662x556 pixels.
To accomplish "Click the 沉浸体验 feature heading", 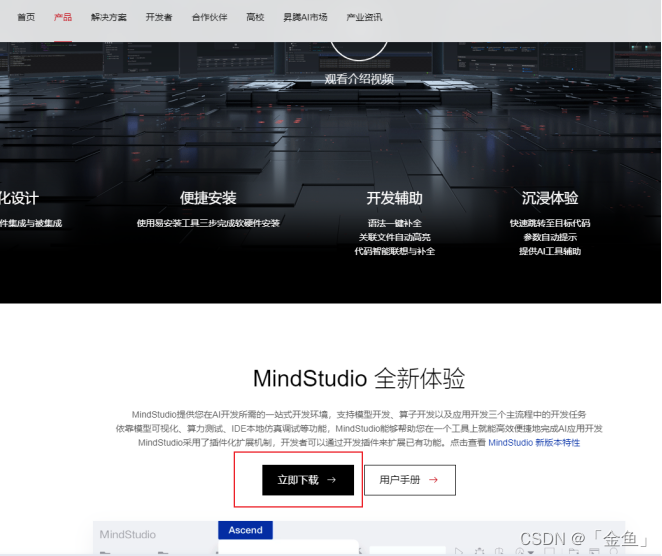I will tap(550, 198).
